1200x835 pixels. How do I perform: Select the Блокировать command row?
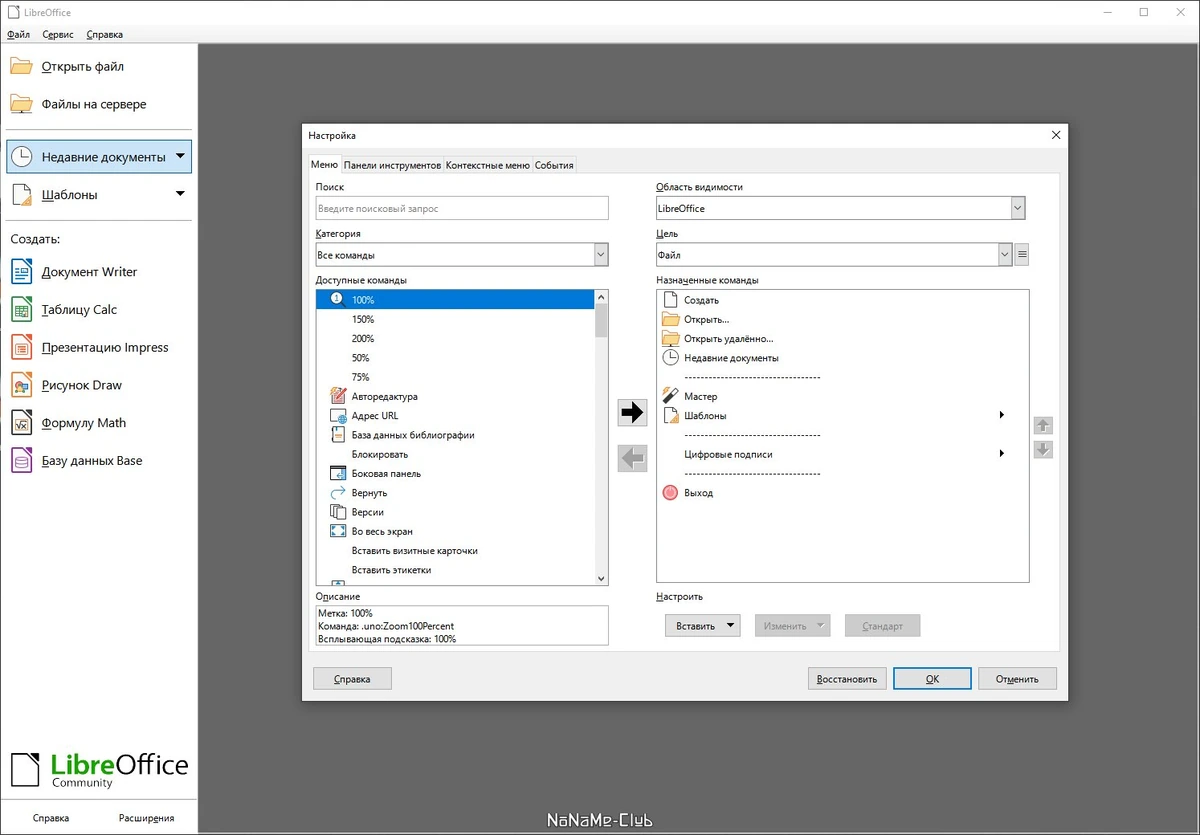tap(455, 454)
